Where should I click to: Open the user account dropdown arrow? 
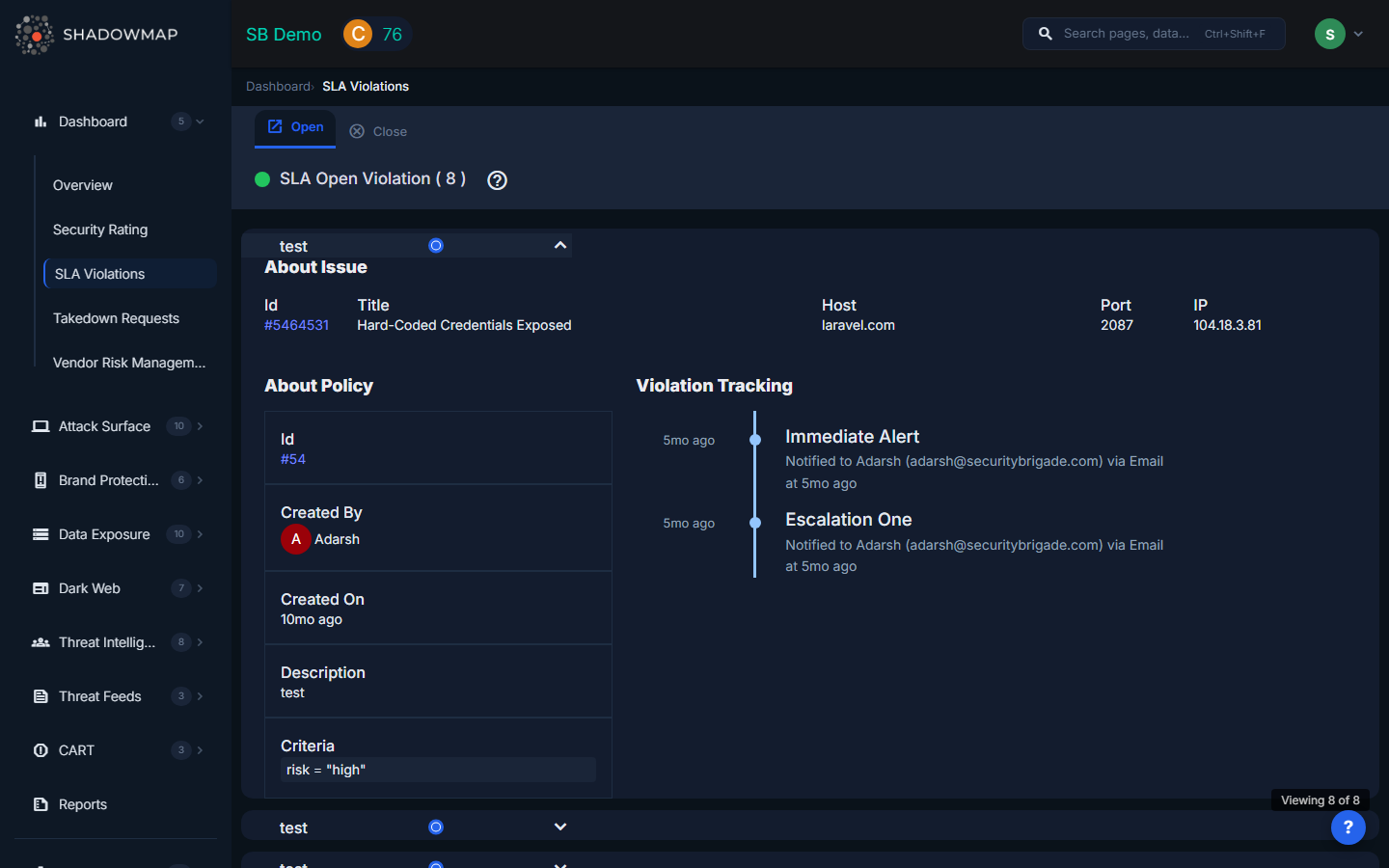1358,34
